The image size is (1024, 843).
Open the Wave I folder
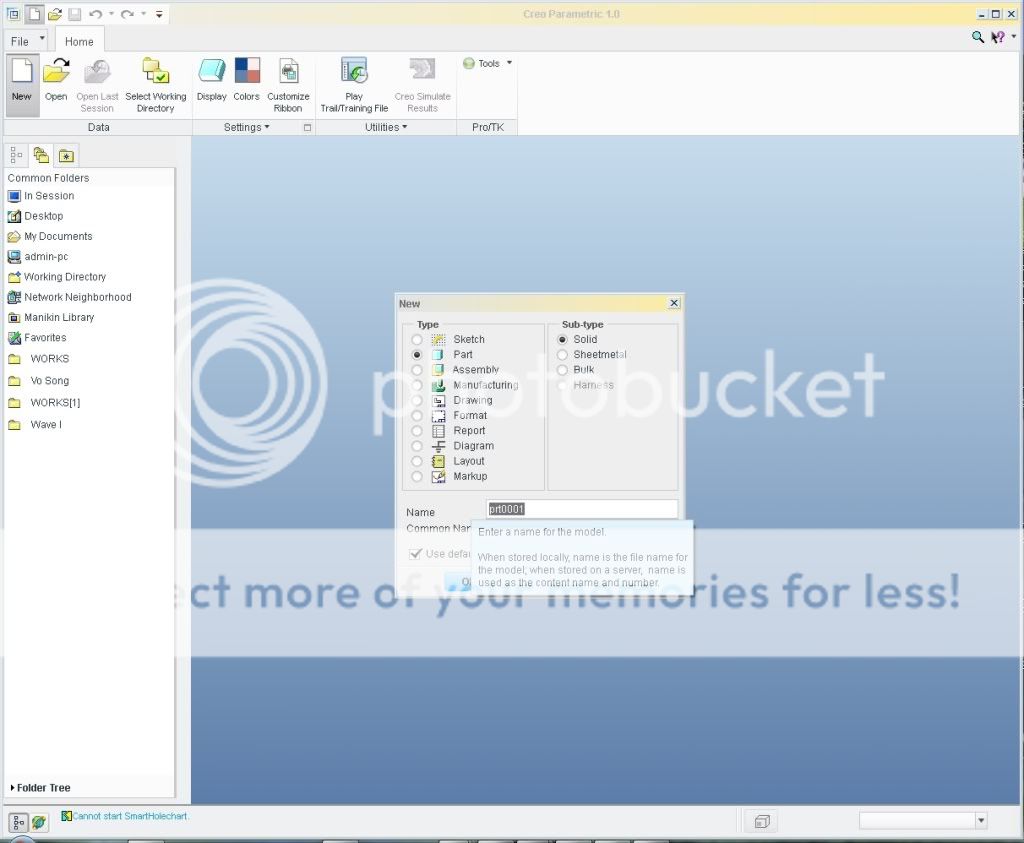(35, 424)
